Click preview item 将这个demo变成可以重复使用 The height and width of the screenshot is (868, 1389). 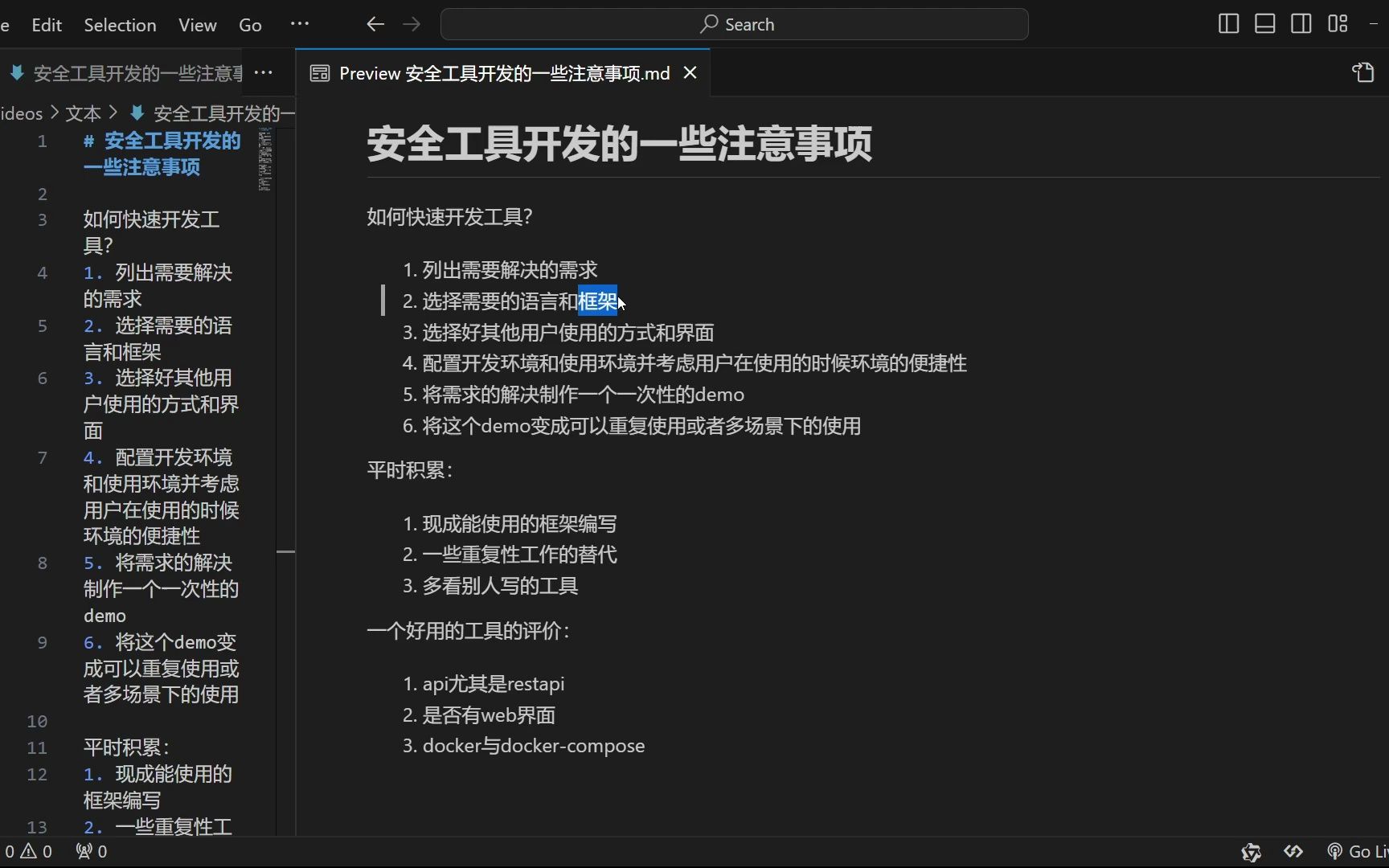click(x=641, y=426)
